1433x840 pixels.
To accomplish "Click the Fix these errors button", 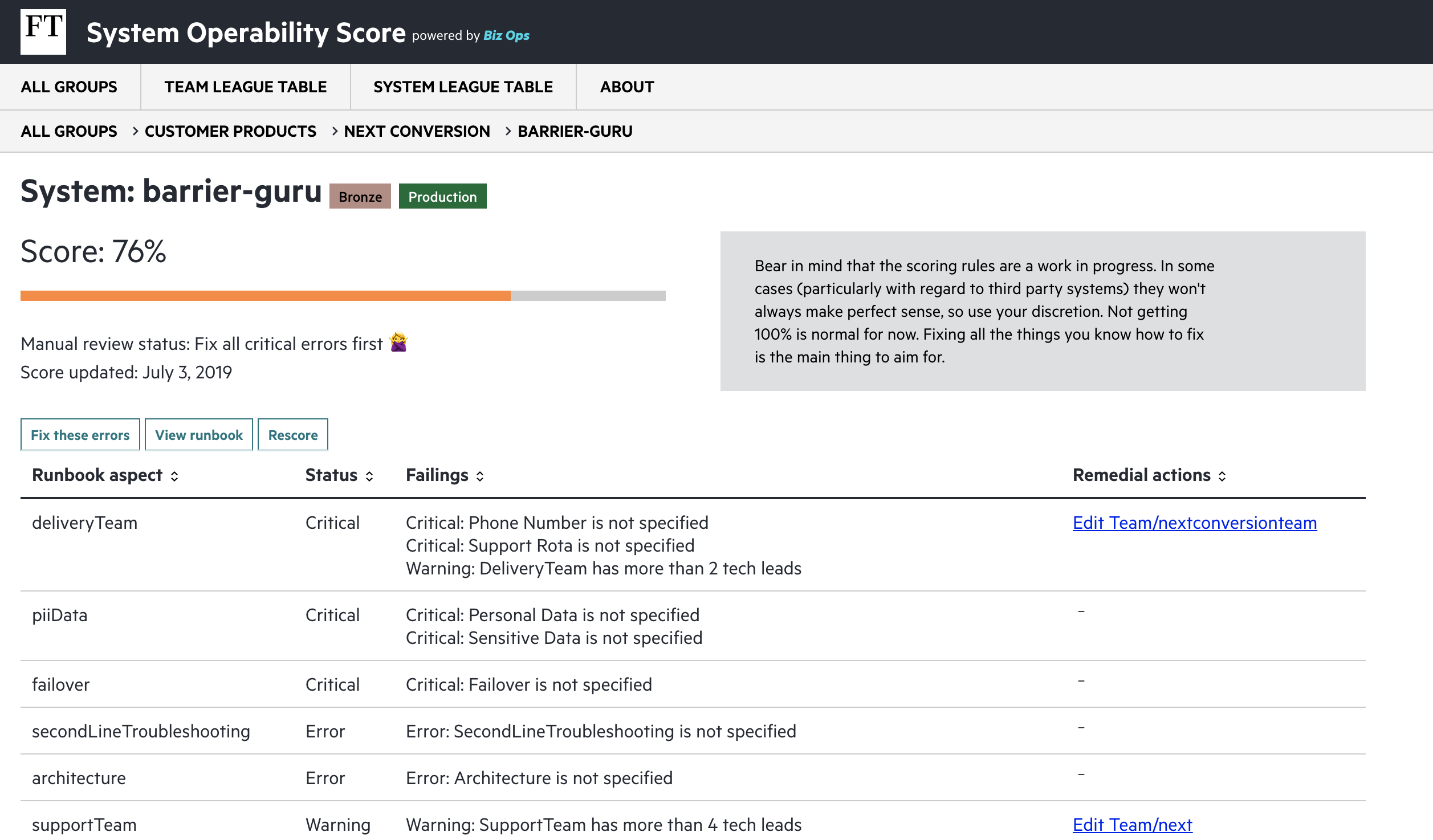I will pos(80,435).
